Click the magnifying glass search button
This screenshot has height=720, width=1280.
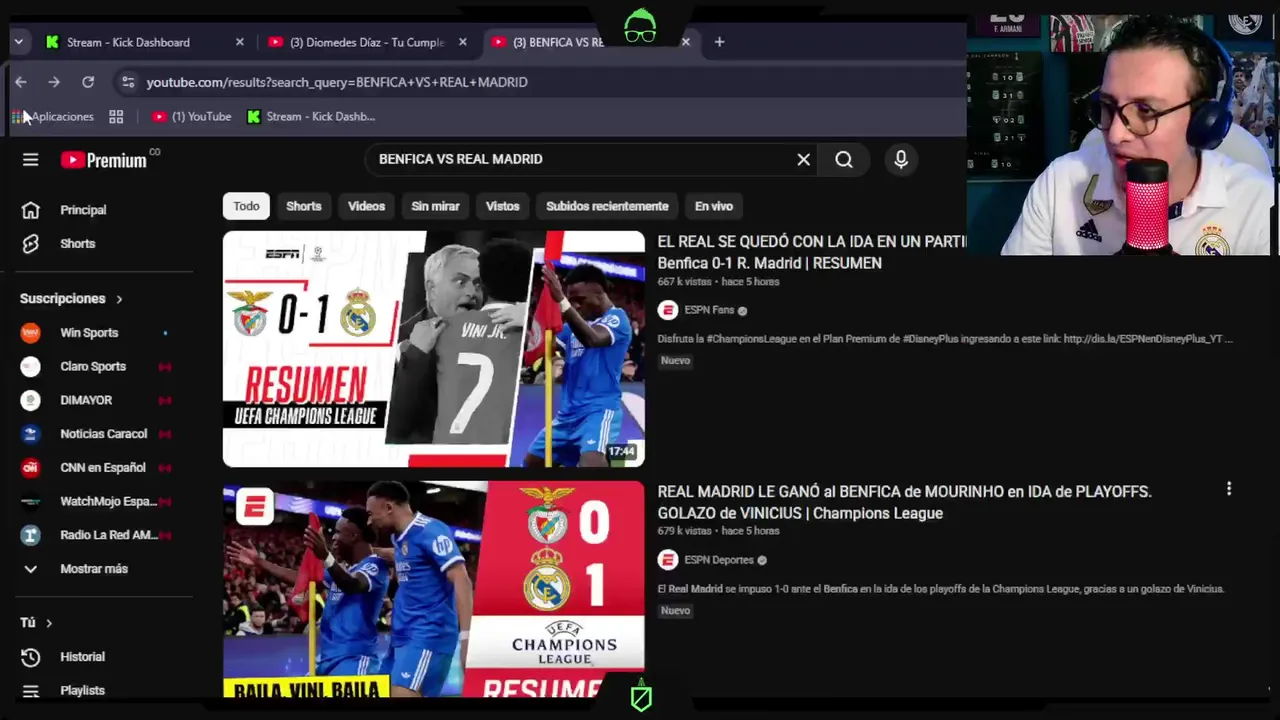844,160
